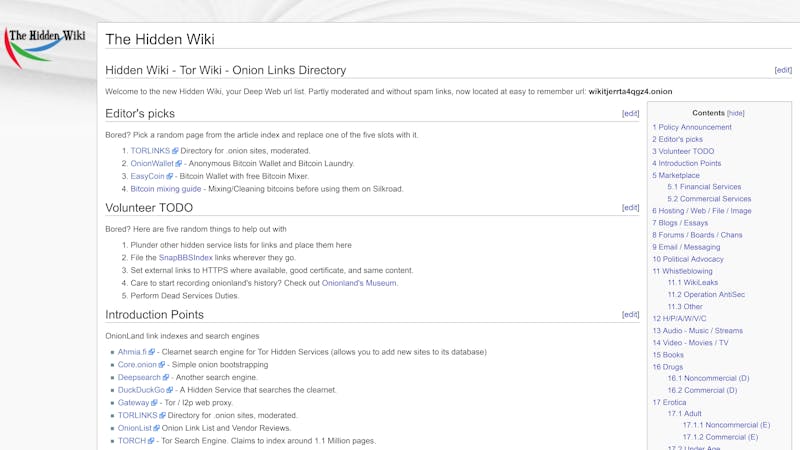Screen dimensions: 800x450
Task: Click the wikitjerrta4qgz4.onion address text
Action: coord(630,92)
